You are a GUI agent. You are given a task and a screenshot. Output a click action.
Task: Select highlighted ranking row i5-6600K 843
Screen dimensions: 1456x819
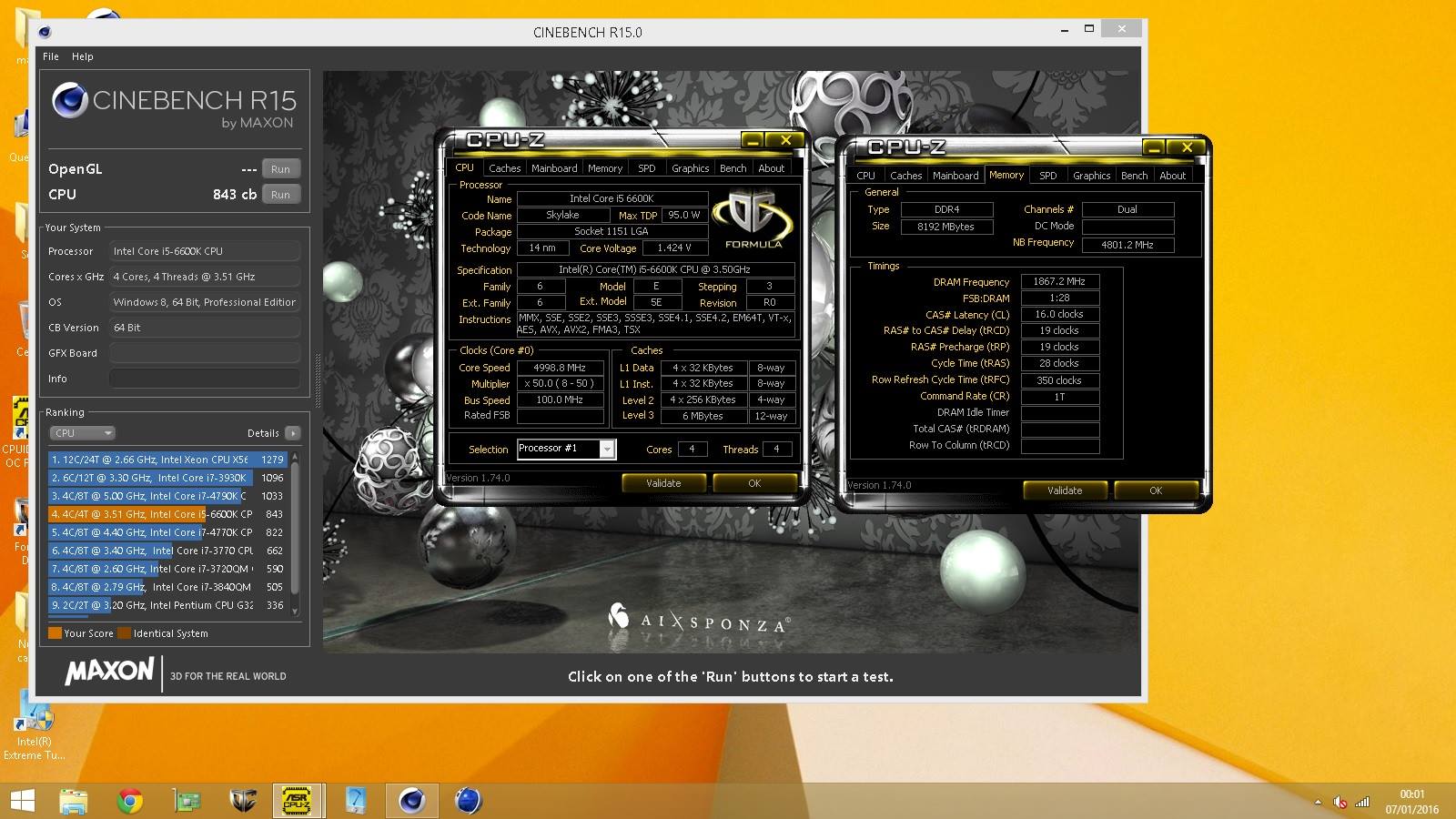(167, 514)
